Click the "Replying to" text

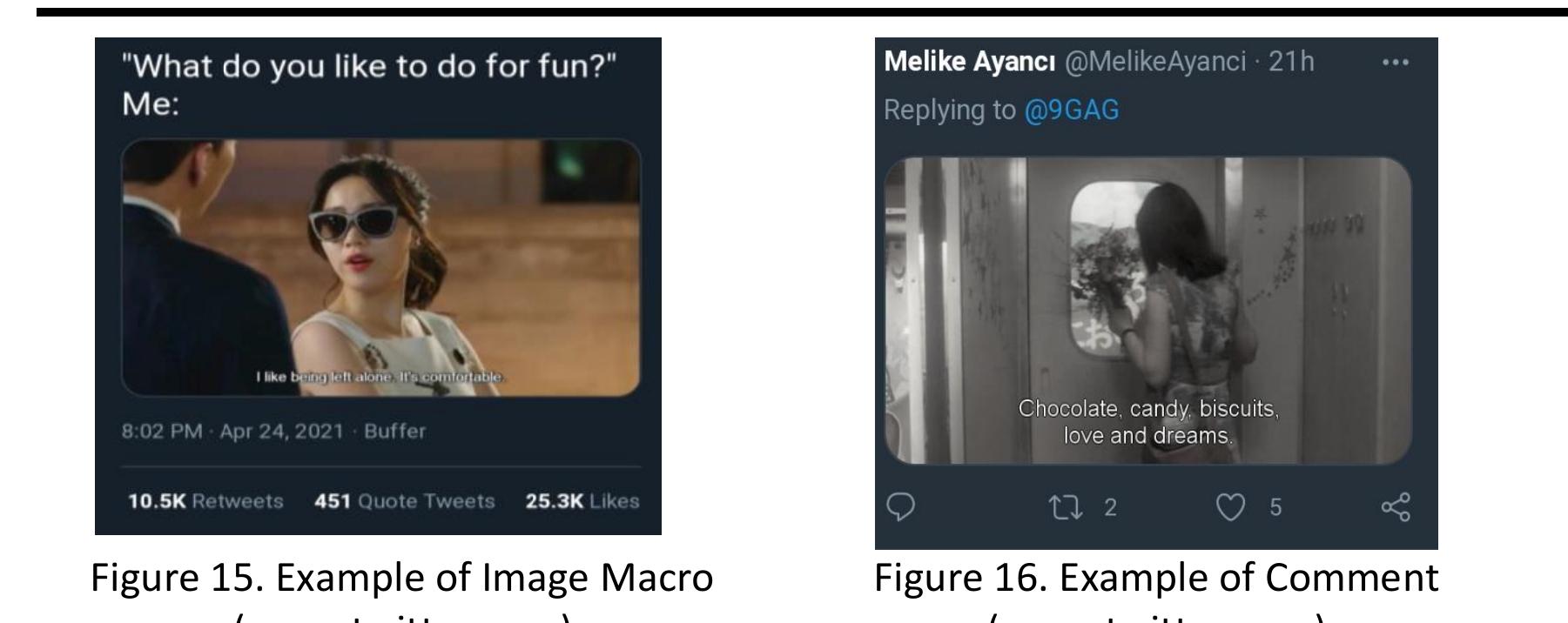(x=949, y=111)
